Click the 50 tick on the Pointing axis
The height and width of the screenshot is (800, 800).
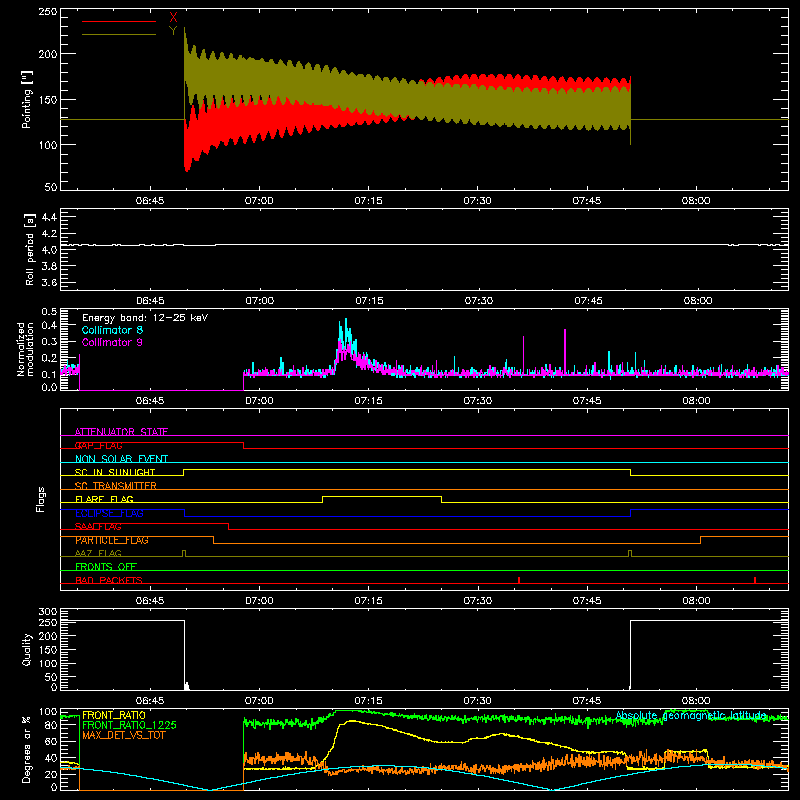tap(51, 187)
